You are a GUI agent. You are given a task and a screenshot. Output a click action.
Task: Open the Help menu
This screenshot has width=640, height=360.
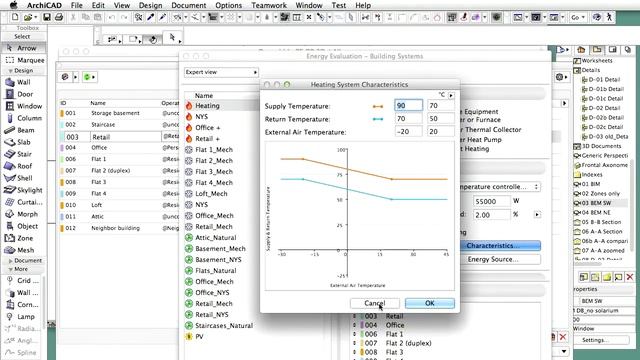click(x=363, y=5)
